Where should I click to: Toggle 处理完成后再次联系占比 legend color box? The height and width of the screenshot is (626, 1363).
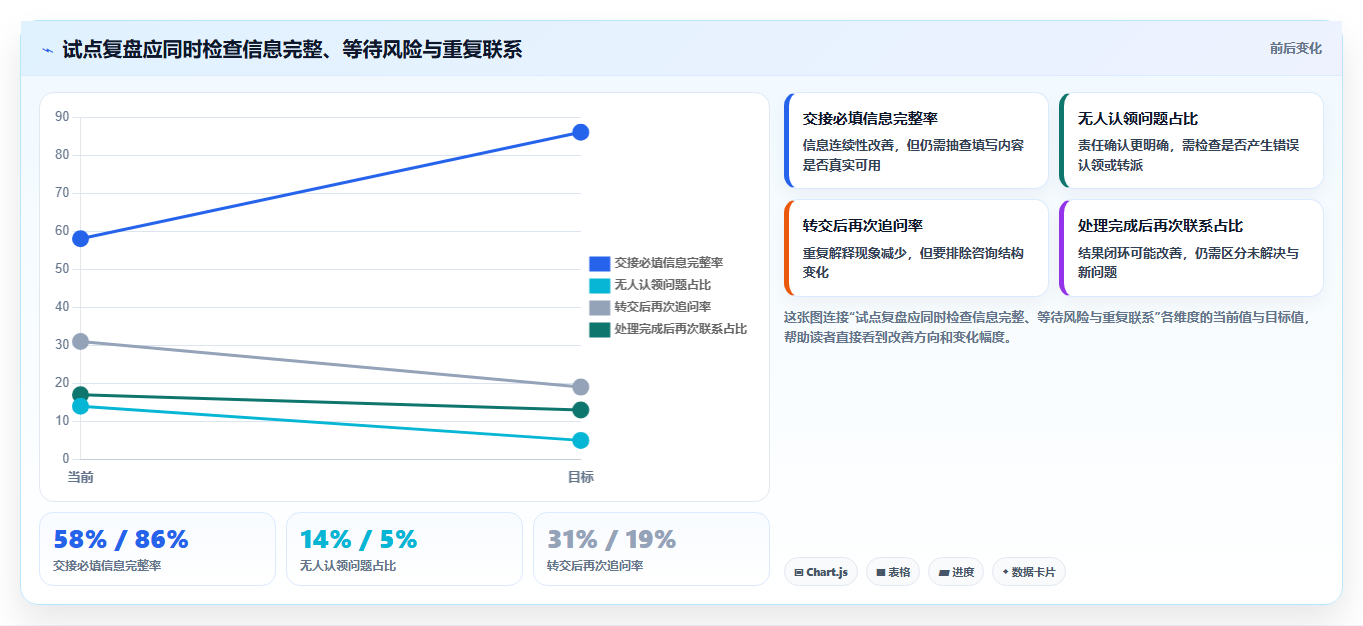(x=599, y=329)
